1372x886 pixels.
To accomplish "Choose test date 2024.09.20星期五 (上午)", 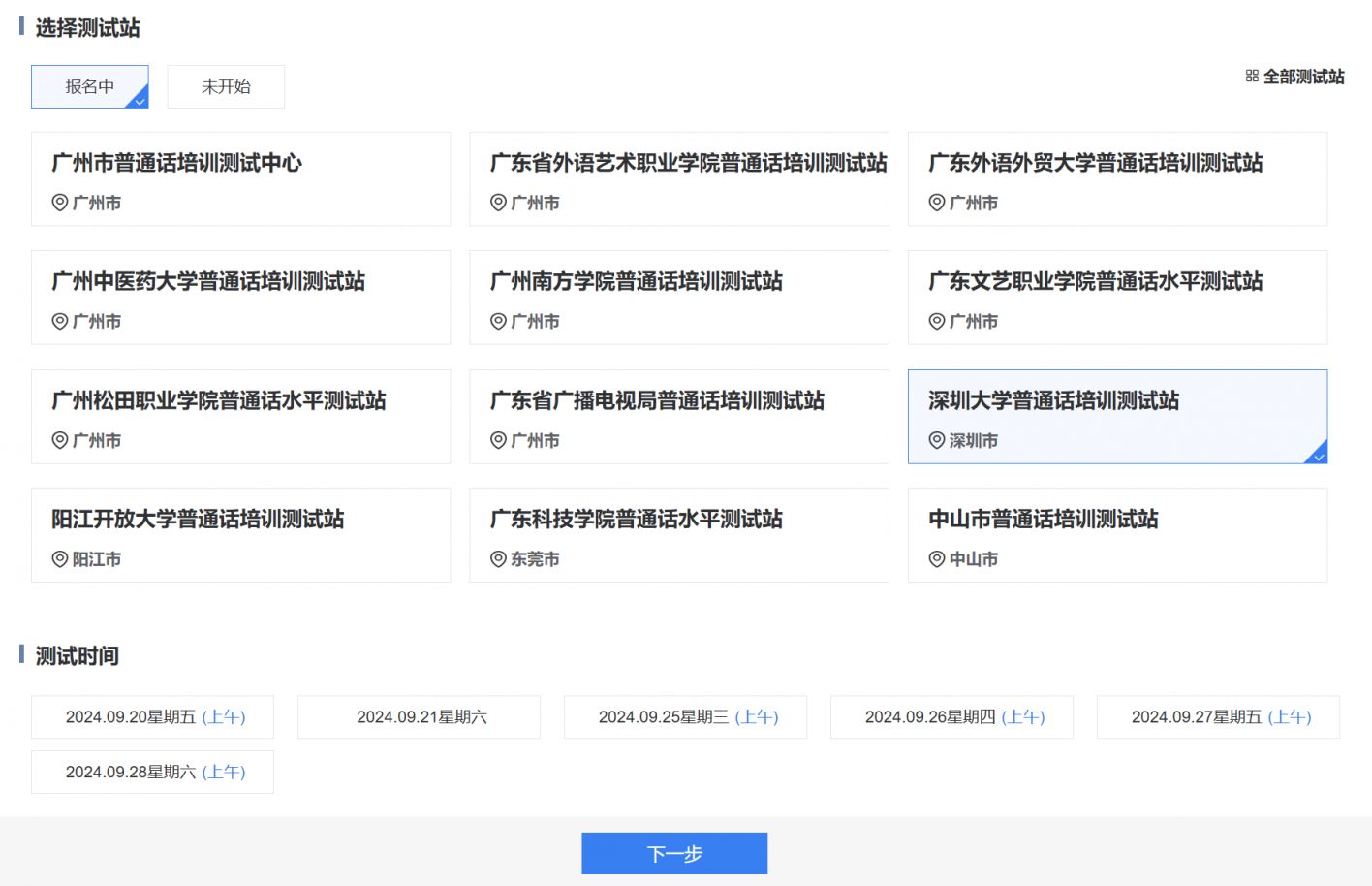I will coord(152,717).
